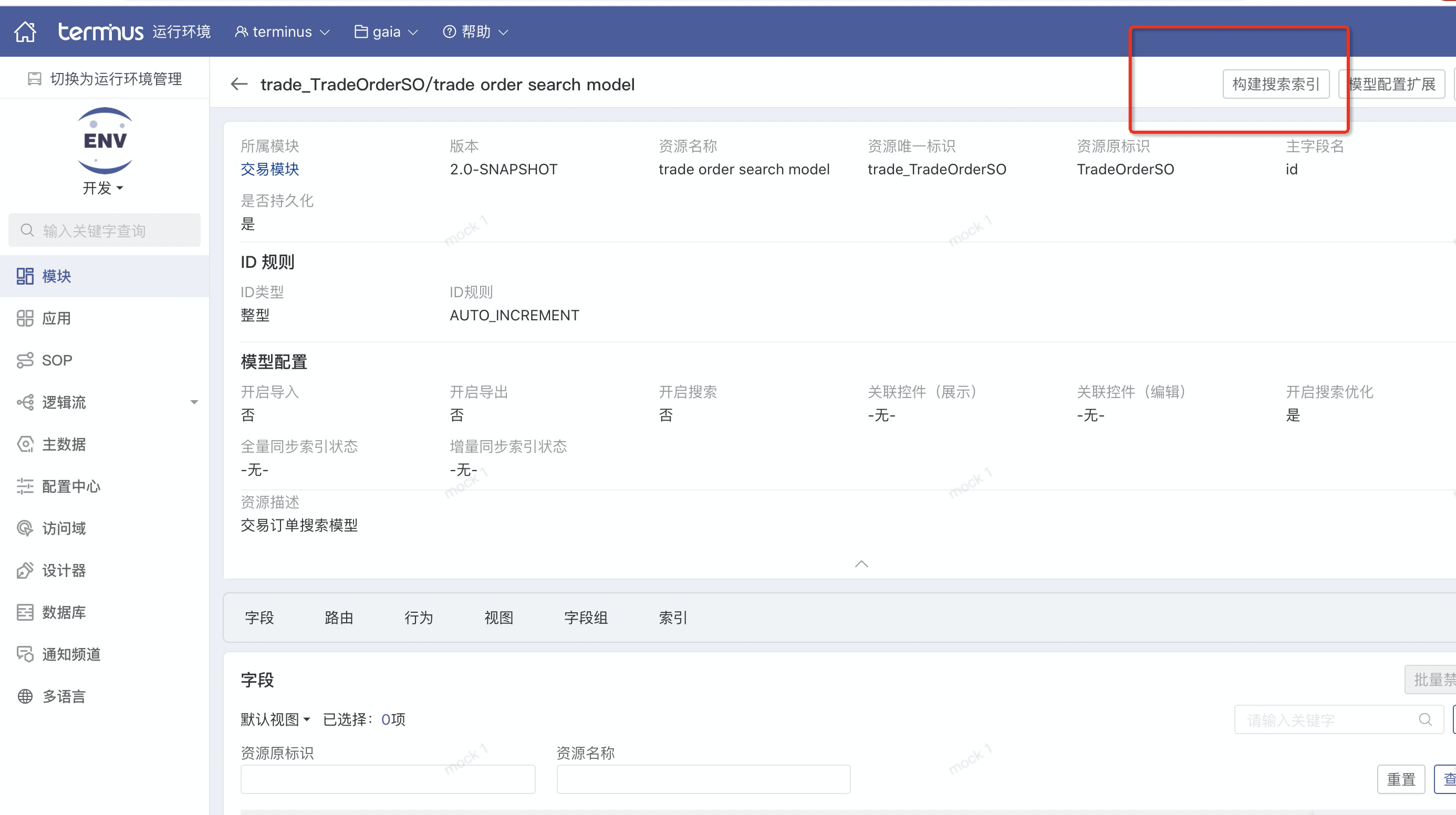Collapse the details panel with up chevron
1456x815 pixels.
click(861, 563)
